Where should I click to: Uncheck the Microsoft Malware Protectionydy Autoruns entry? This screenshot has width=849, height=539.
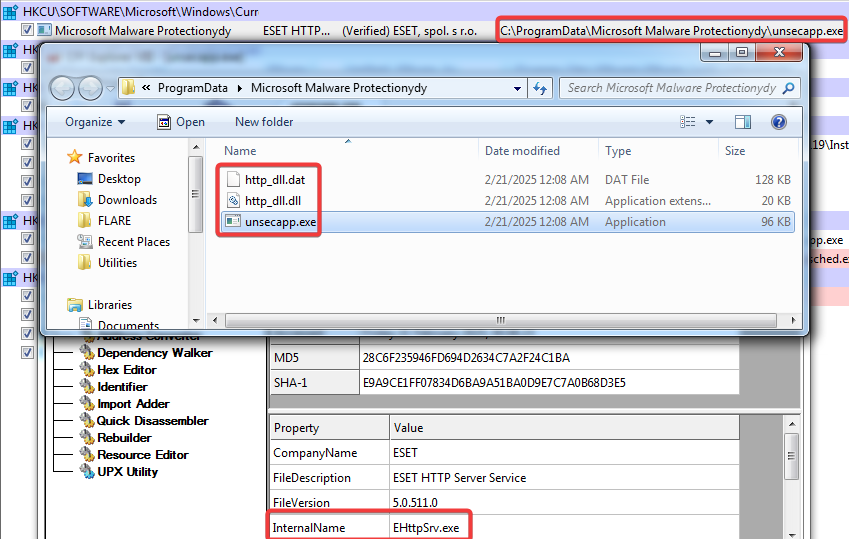pos(27,30)
